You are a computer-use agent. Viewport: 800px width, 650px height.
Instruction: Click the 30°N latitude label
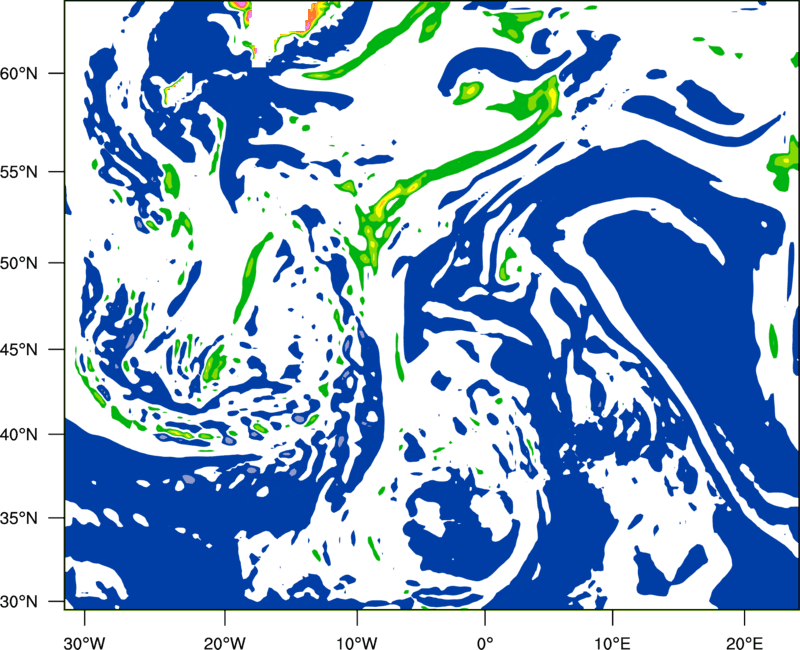click(x=19, y=602)
